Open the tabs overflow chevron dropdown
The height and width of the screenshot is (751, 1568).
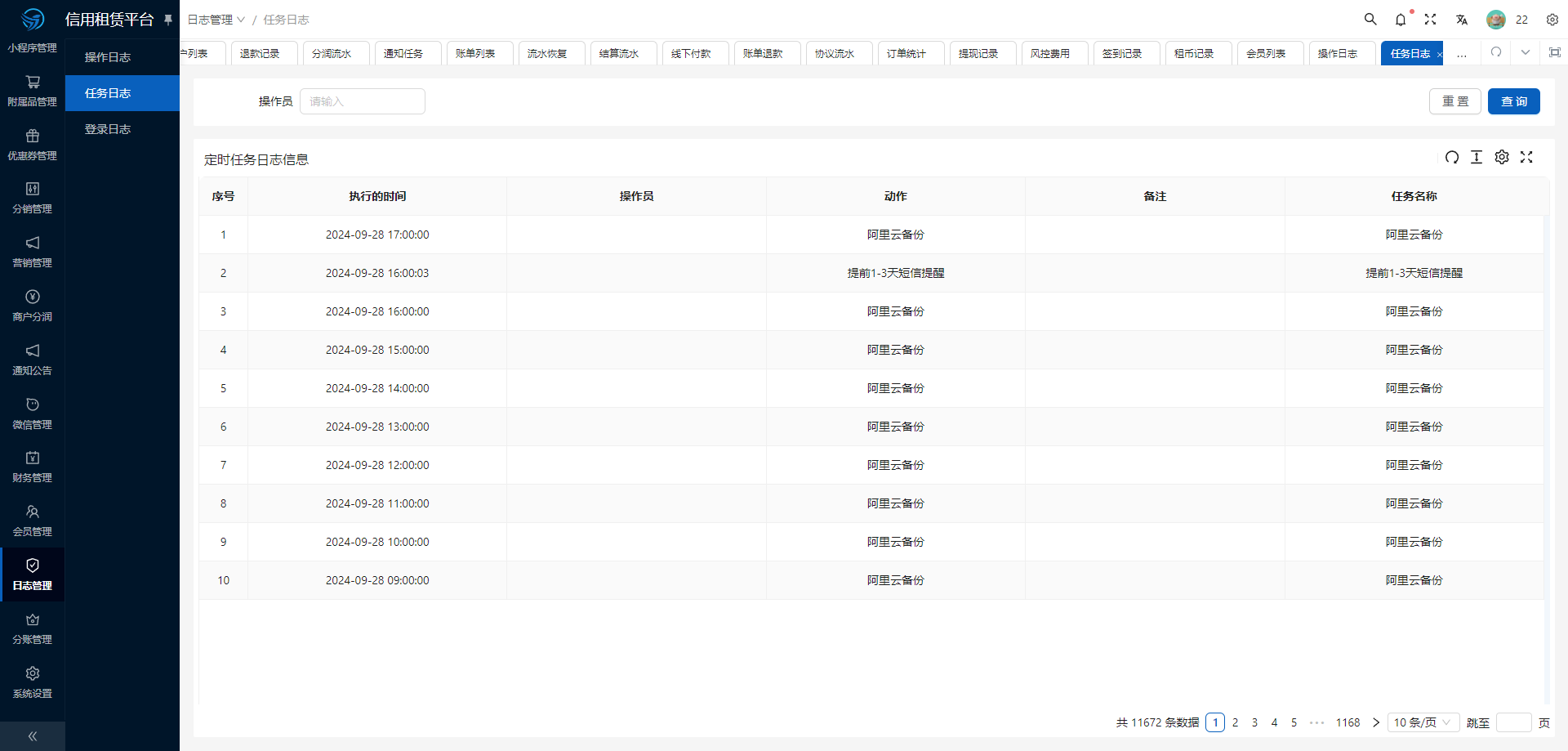tap(1525, 53)
